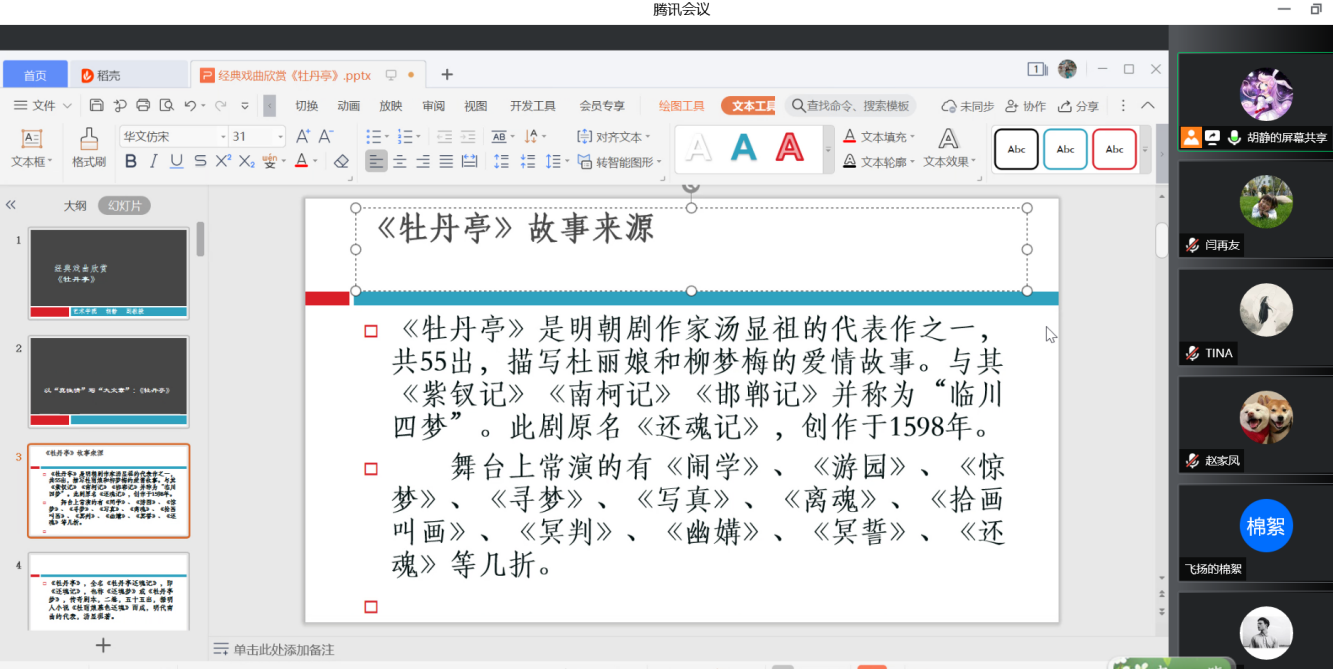The height and width of the screenshot is (669, 1333).
Task: Toggle underline formatting
Action: 176,161
